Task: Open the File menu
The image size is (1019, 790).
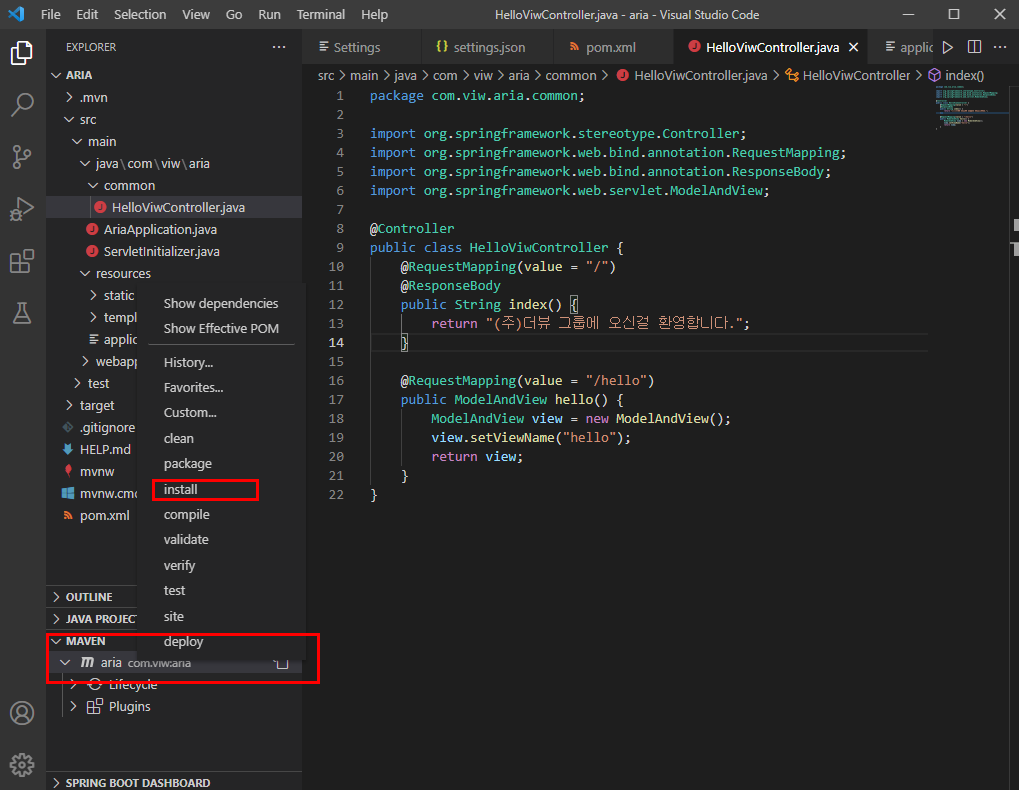Action: 50,14
